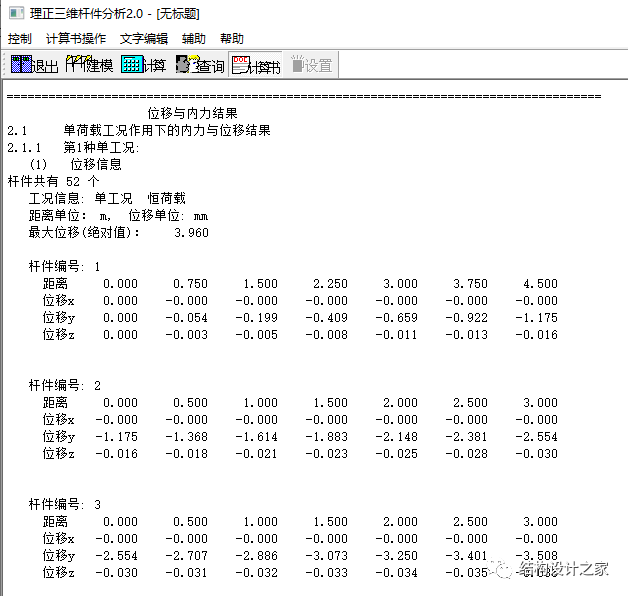
Task: Click member 2 位移y value -2.381
Action: [467, 437]
